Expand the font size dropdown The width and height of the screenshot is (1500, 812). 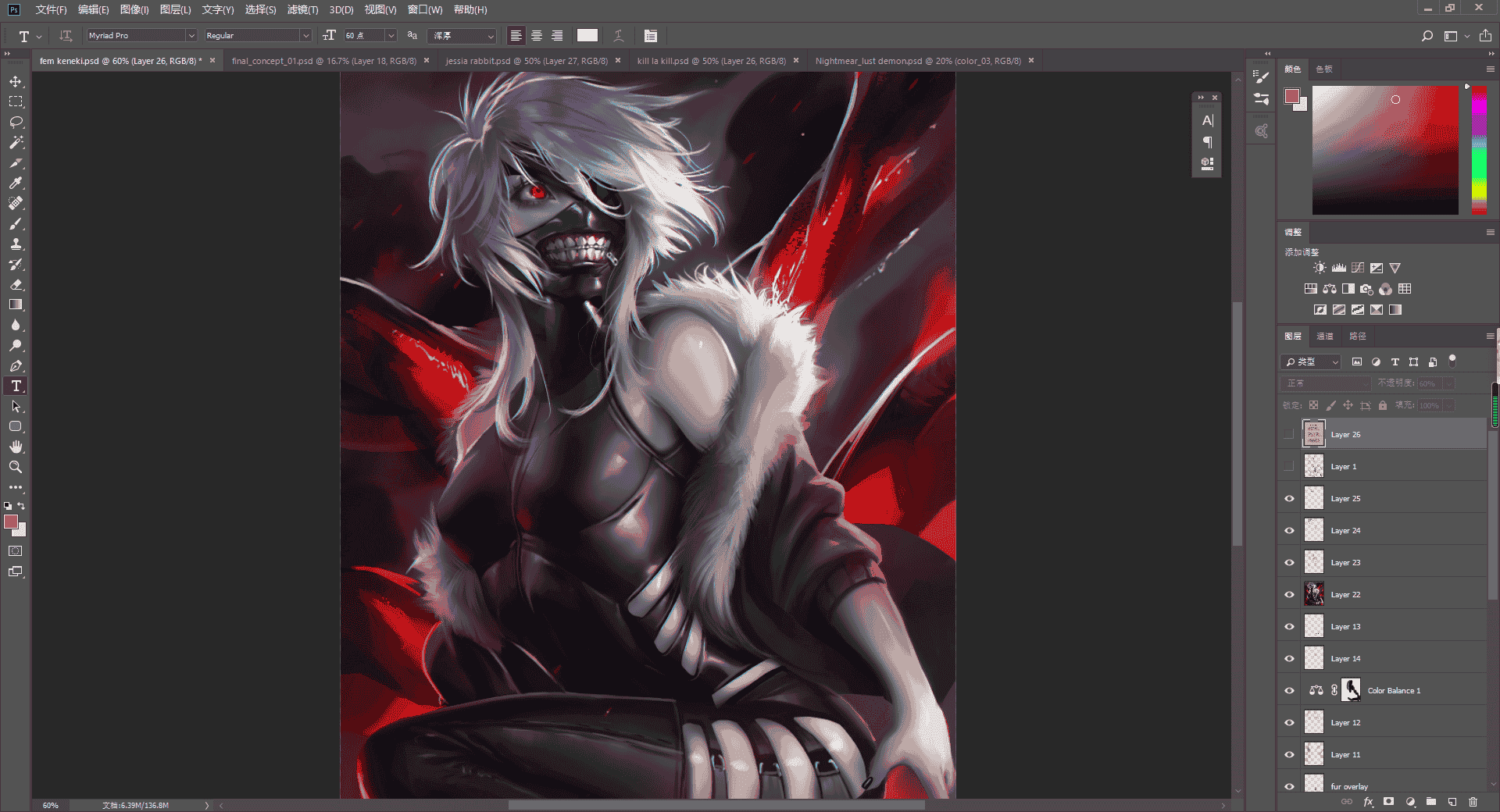point(391,36)
